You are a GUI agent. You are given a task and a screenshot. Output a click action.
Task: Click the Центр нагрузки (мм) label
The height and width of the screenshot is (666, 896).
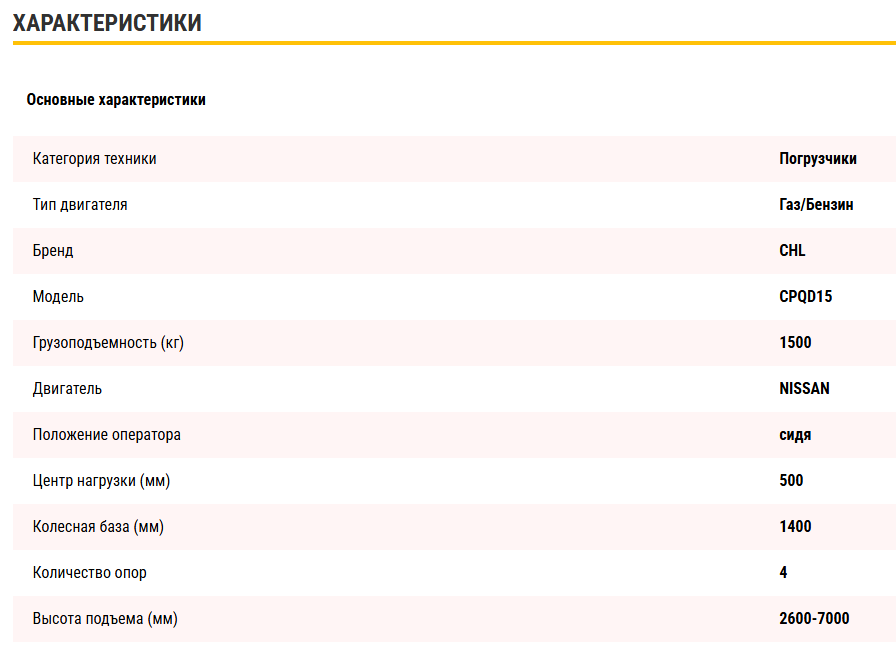click(x=101, y=481)
